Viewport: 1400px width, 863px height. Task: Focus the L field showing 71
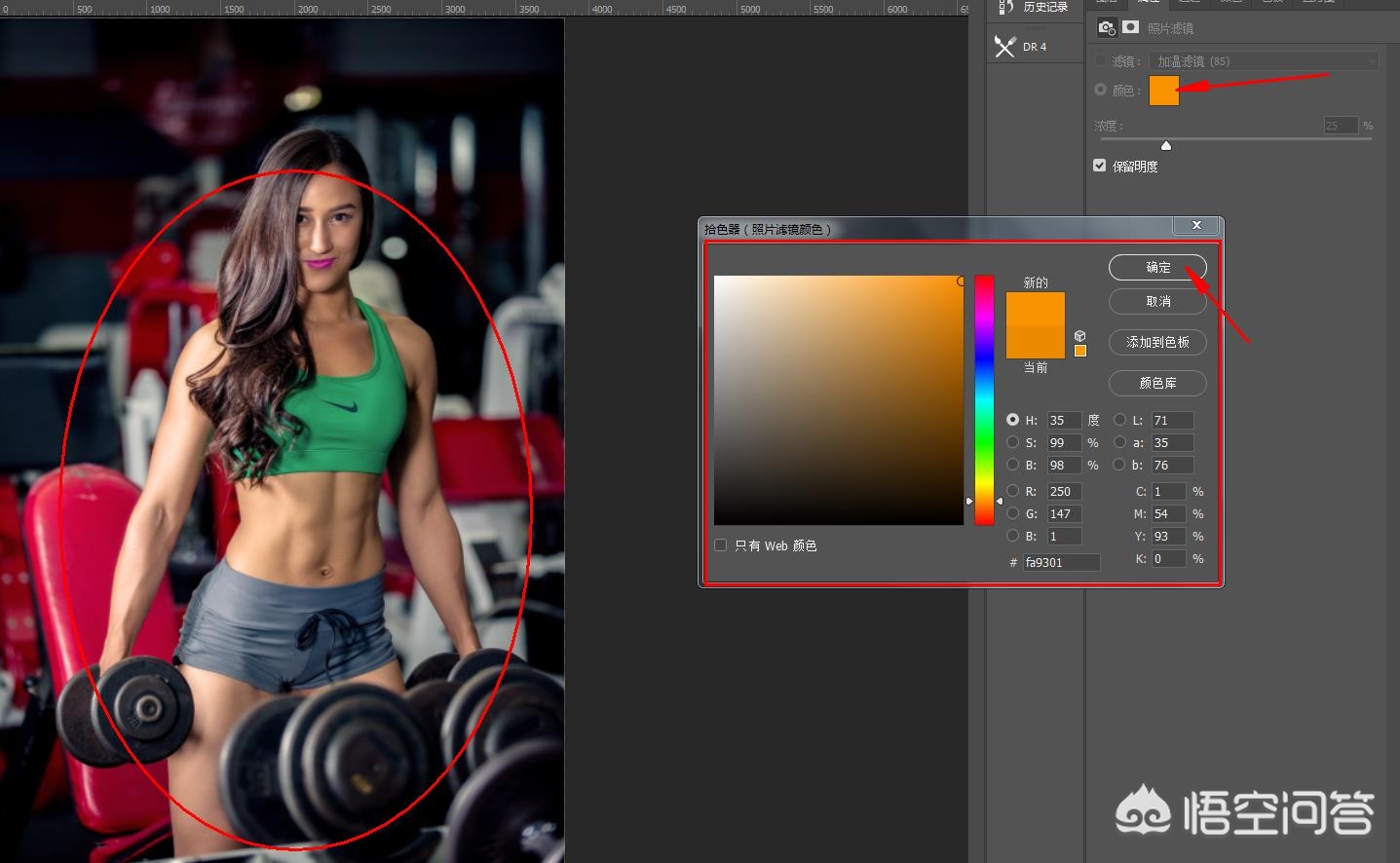(1172, 420)
